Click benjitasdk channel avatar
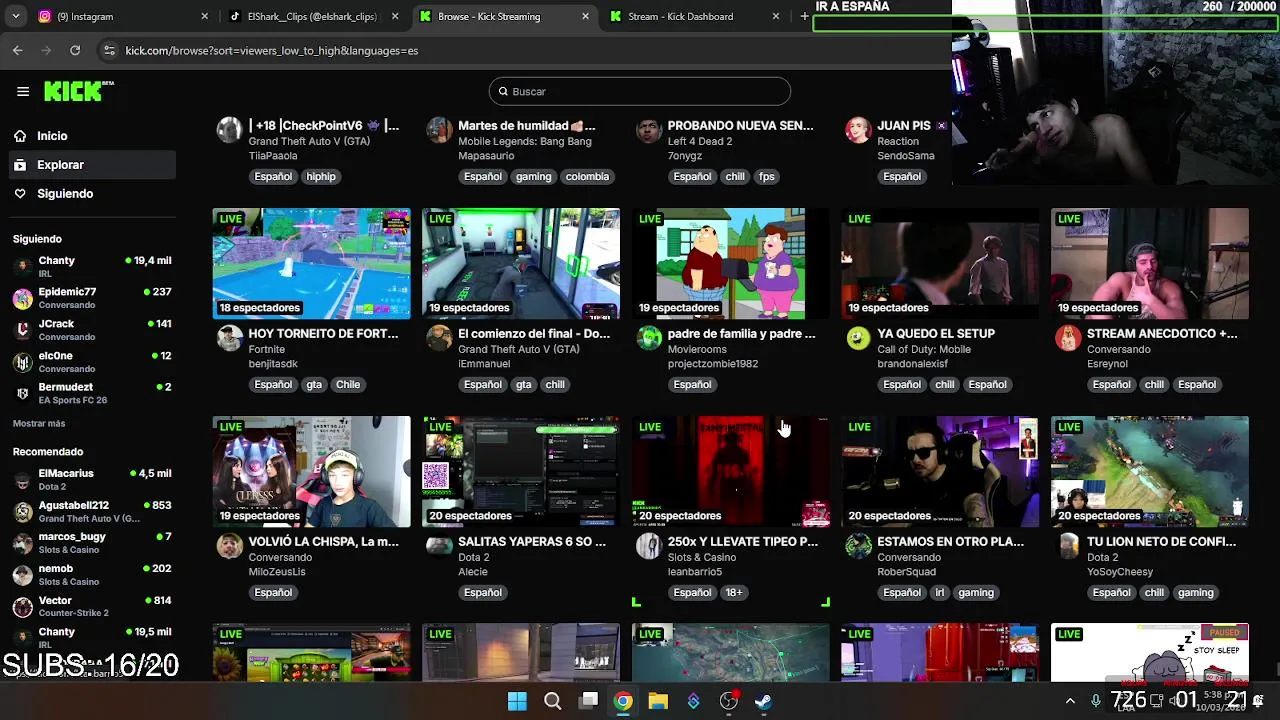This screenshot has width=1280, height=720. [230, 338]
